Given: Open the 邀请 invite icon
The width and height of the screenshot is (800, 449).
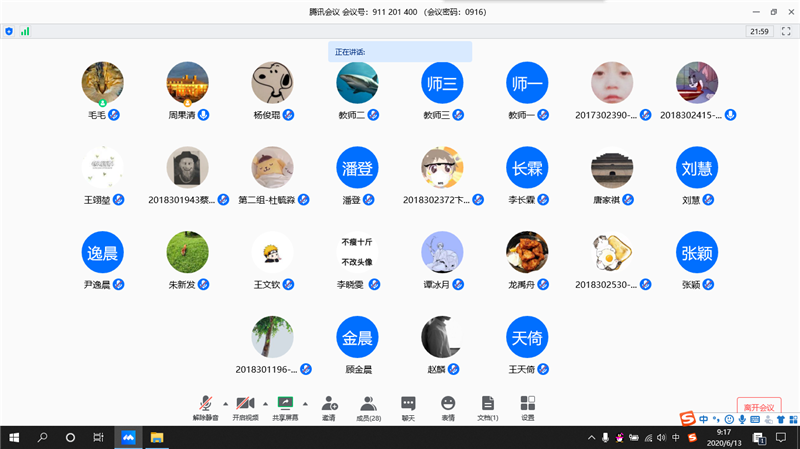Looking at the screenshot, I should [328, 404].
